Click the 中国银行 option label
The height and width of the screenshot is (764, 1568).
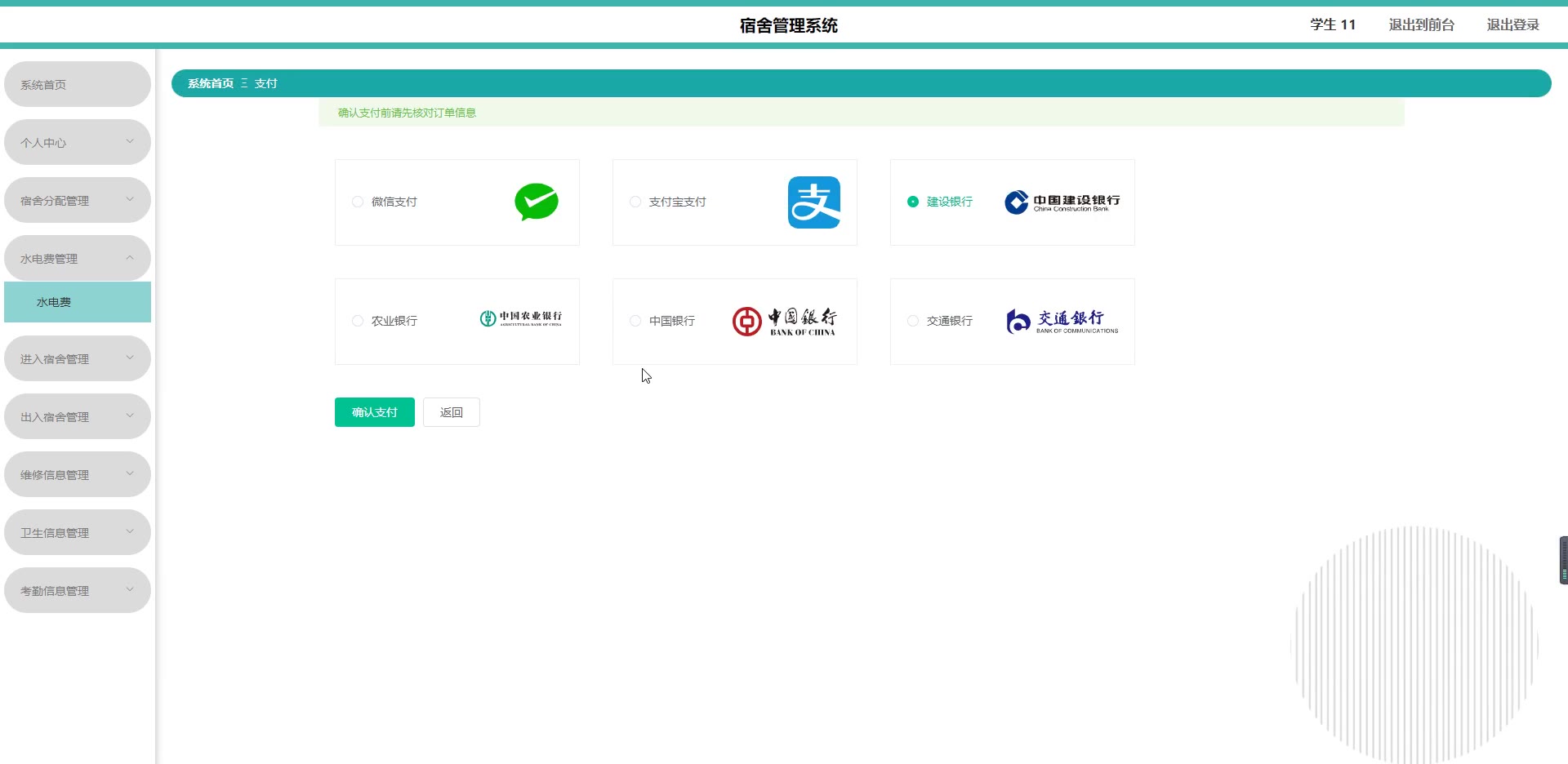pyautogui.click(x=672, y=321)
